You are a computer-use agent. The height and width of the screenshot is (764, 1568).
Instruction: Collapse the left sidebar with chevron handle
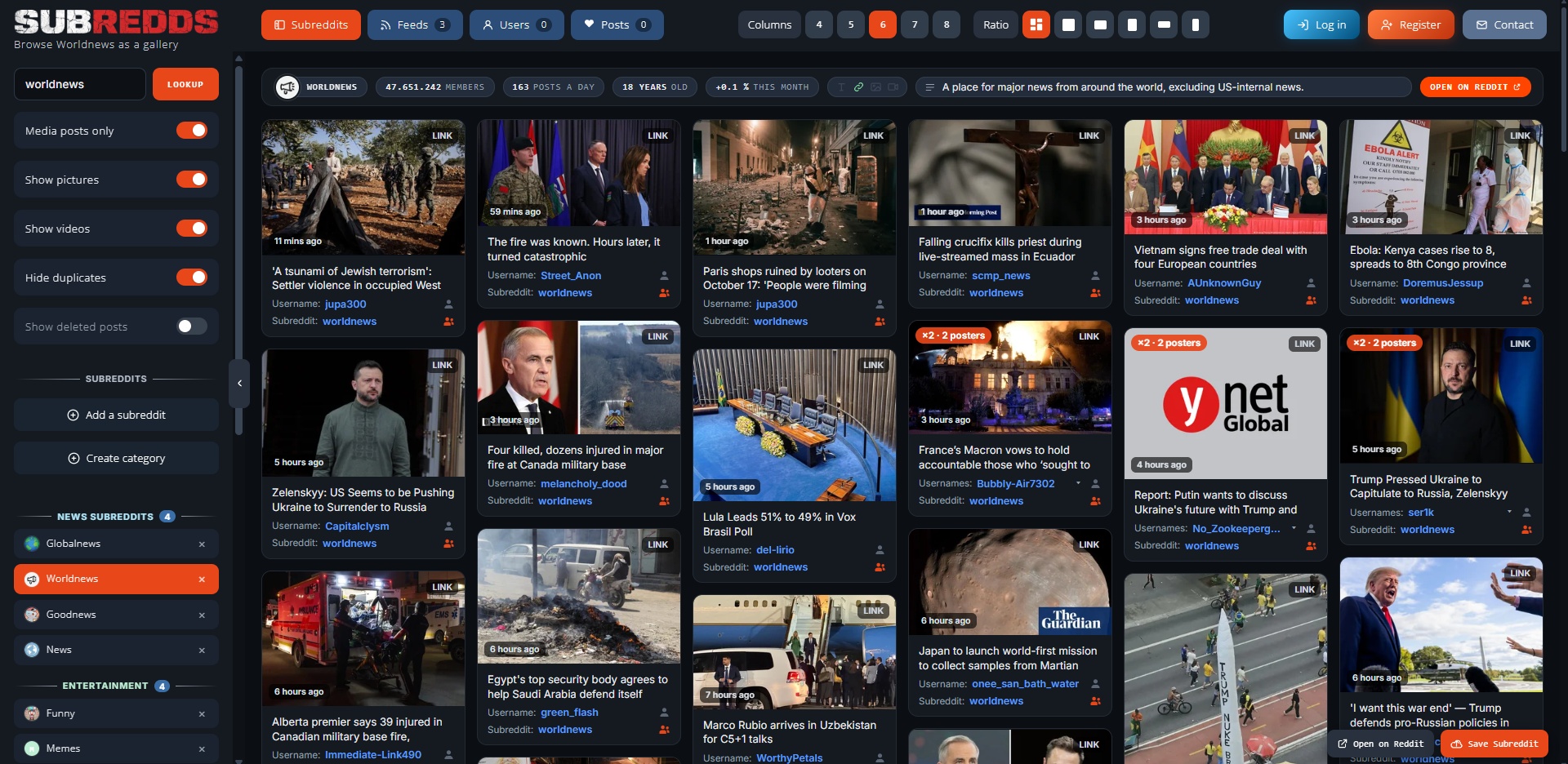(x=239, y=383)
